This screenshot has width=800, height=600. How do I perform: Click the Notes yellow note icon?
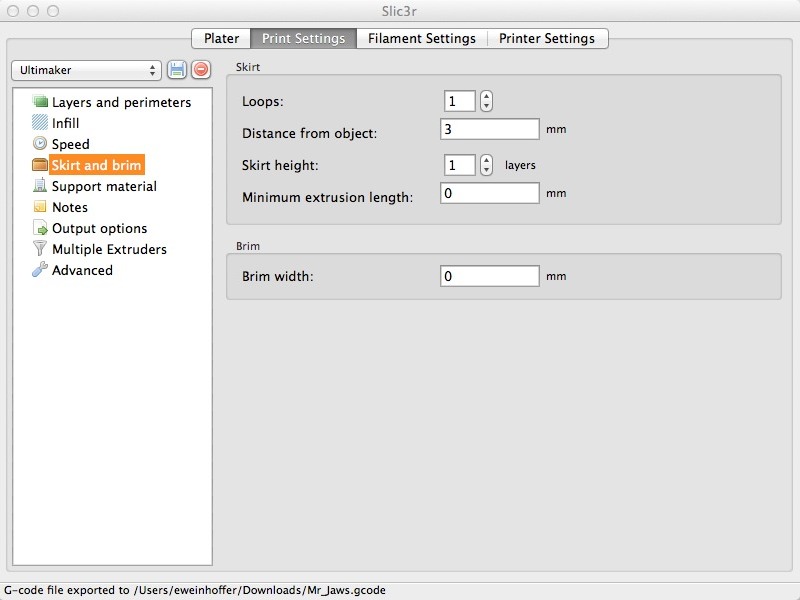(40, 206)
